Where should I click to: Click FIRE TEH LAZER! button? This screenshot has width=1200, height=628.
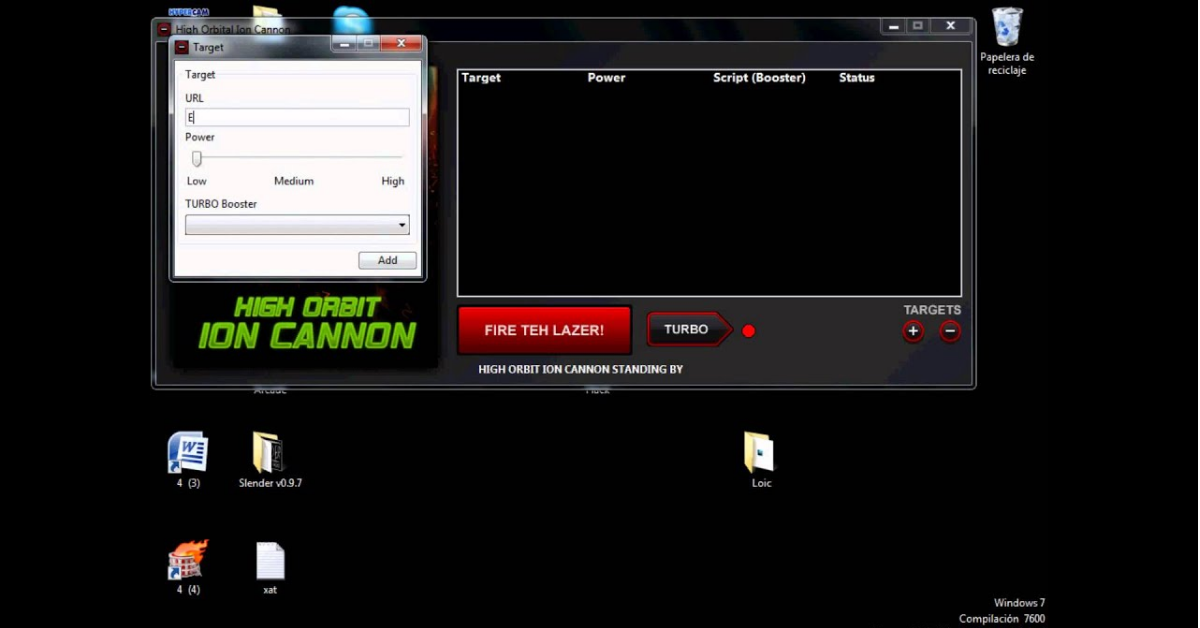[544, 330]
